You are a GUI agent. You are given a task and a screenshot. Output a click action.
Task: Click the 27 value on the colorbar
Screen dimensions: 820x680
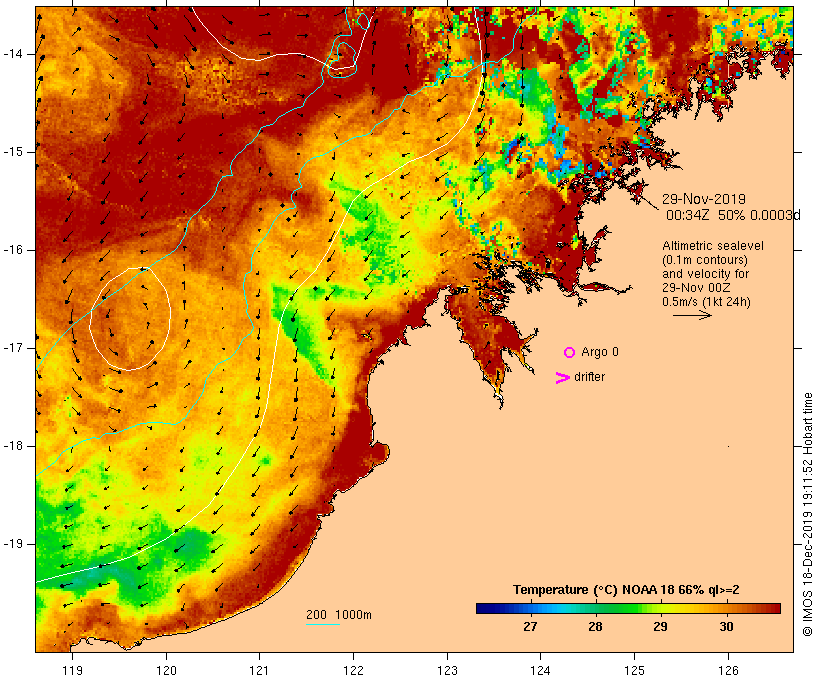(x=530, y=626)
